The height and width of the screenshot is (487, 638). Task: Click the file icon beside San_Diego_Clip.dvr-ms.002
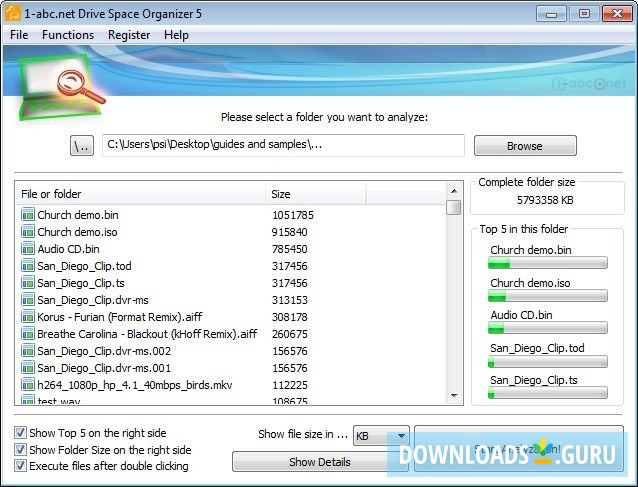point(28,351)
